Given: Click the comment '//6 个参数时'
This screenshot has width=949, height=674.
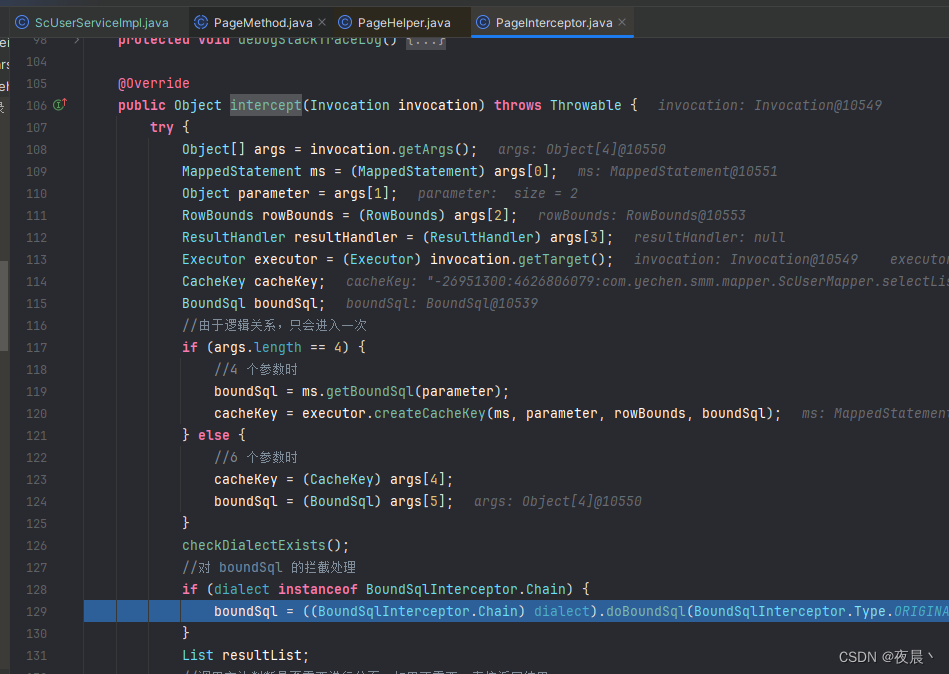Looking at the screenshot, I should pos(255,457).
